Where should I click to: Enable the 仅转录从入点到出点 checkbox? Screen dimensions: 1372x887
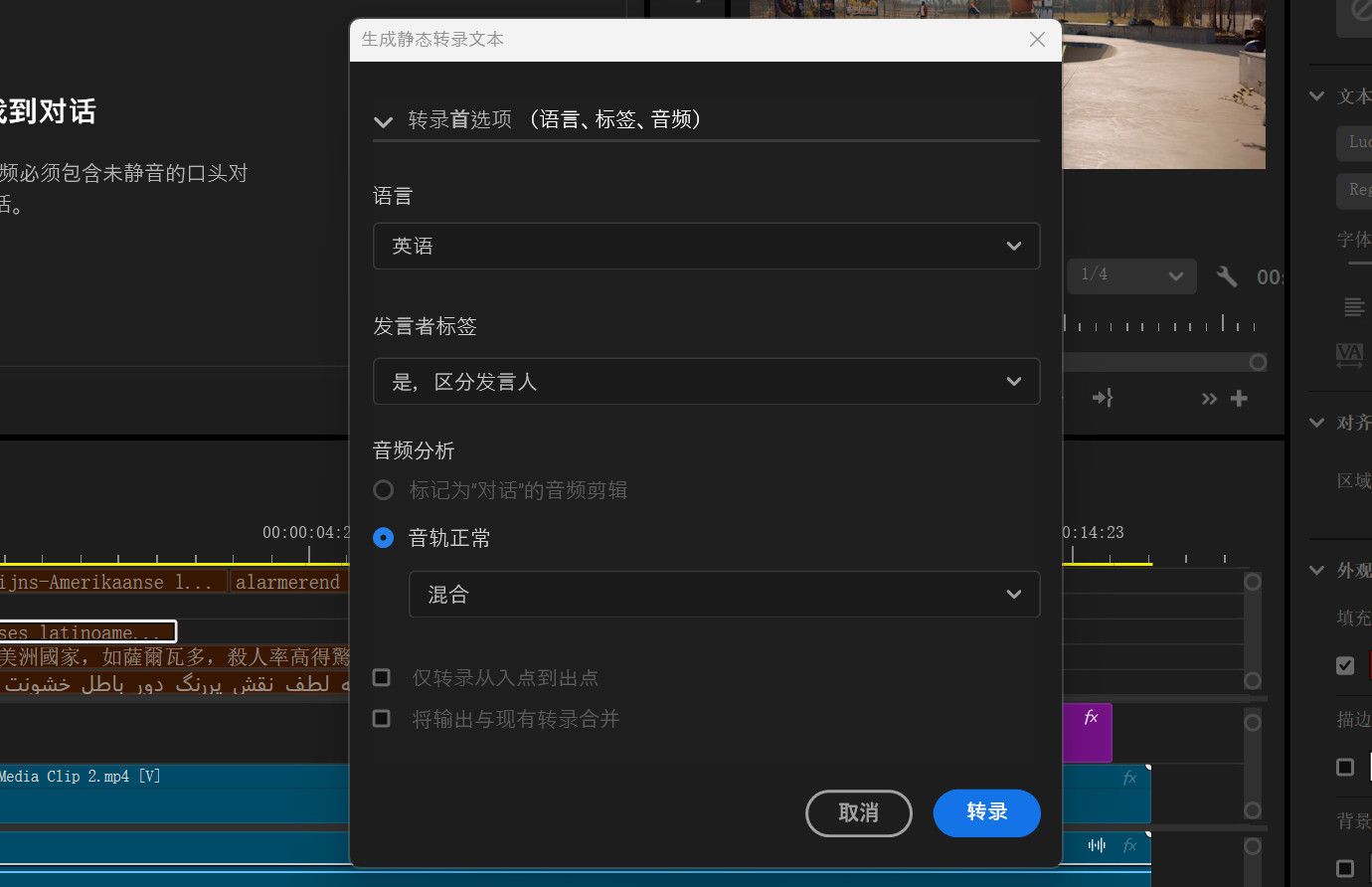tap(382, 677)
